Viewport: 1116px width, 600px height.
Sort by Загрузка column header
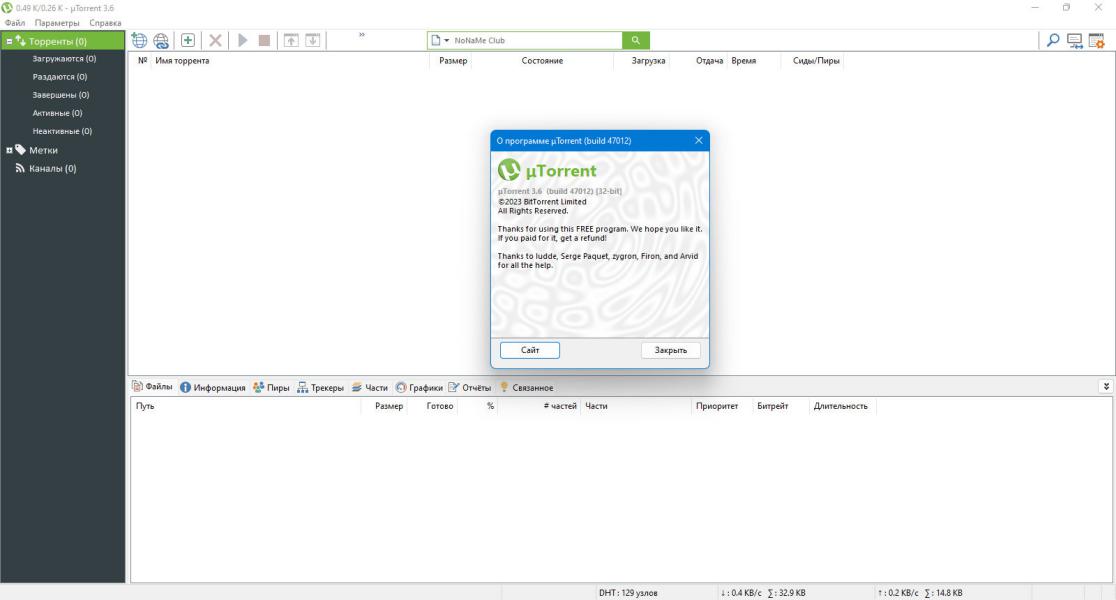coord(648,60)
